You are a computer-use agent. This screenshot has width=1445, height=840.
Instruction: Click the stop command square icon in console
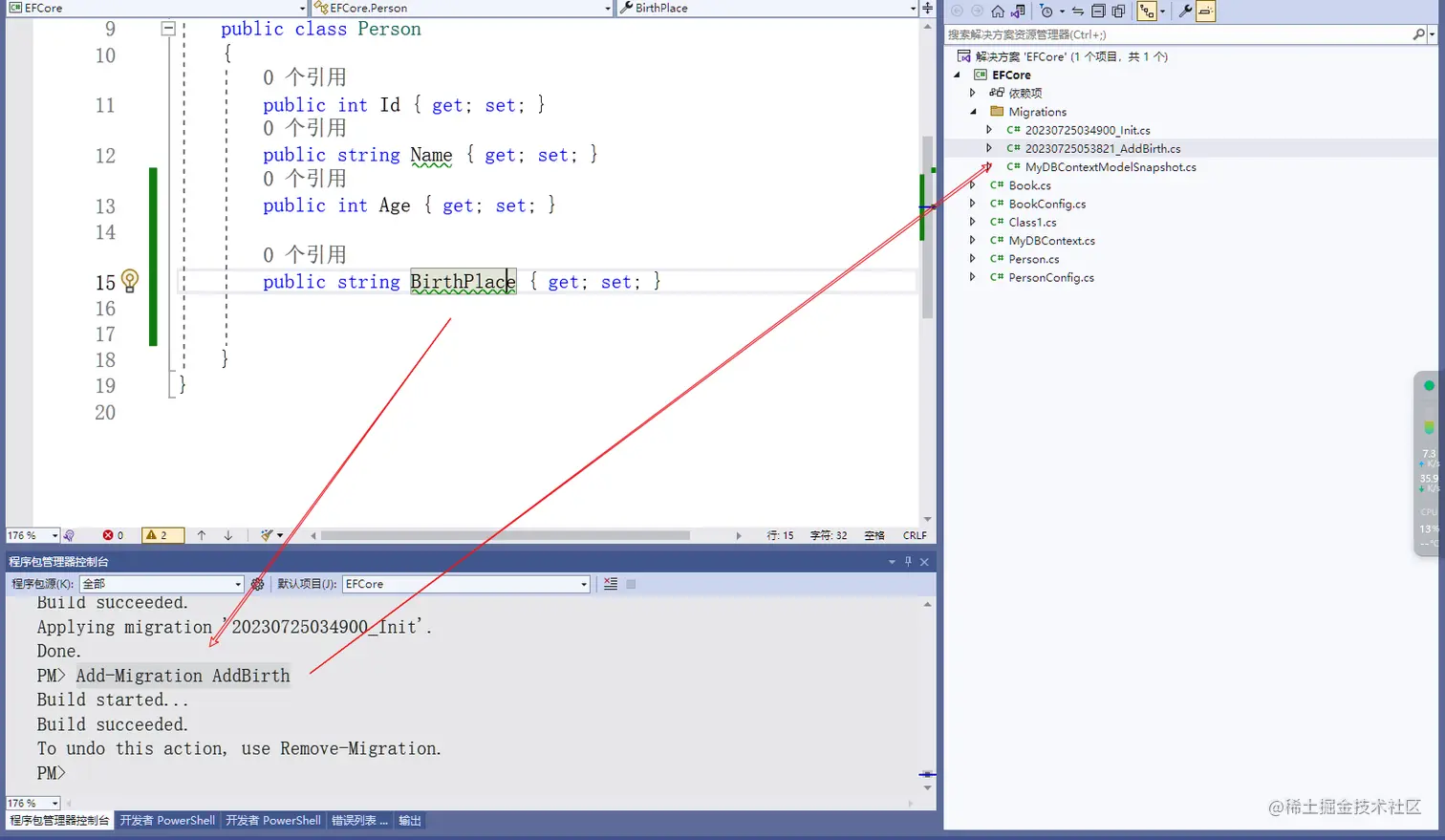pyautogui.click(x=631, y=584)
